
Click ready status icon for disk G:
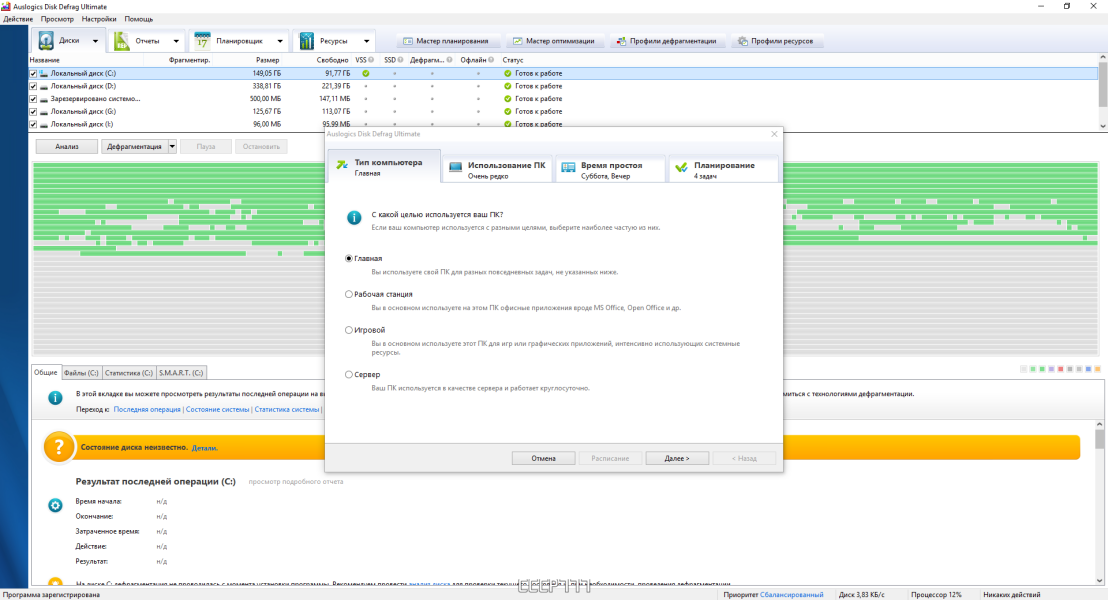pyautogui.click(x=507, y=112)
